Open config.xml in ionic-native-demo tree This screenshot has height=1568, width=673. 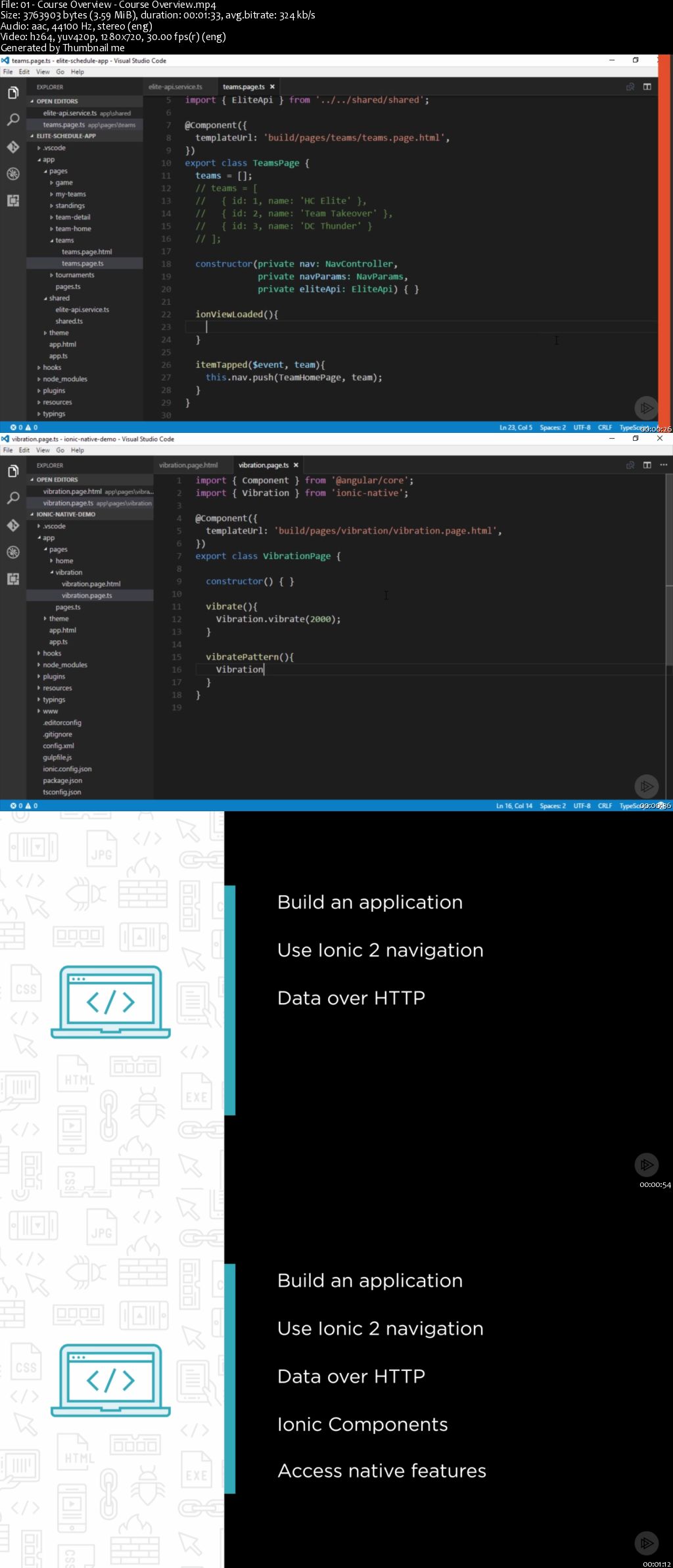click(x=58, y=746)
